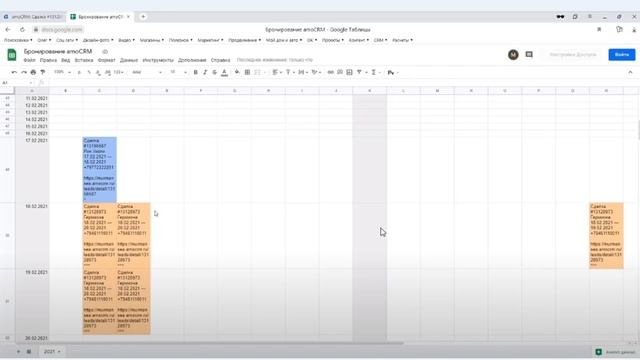Screen dimensions: 640x360
Task: Merge the selected cells
Action: (x=257, y=72)
